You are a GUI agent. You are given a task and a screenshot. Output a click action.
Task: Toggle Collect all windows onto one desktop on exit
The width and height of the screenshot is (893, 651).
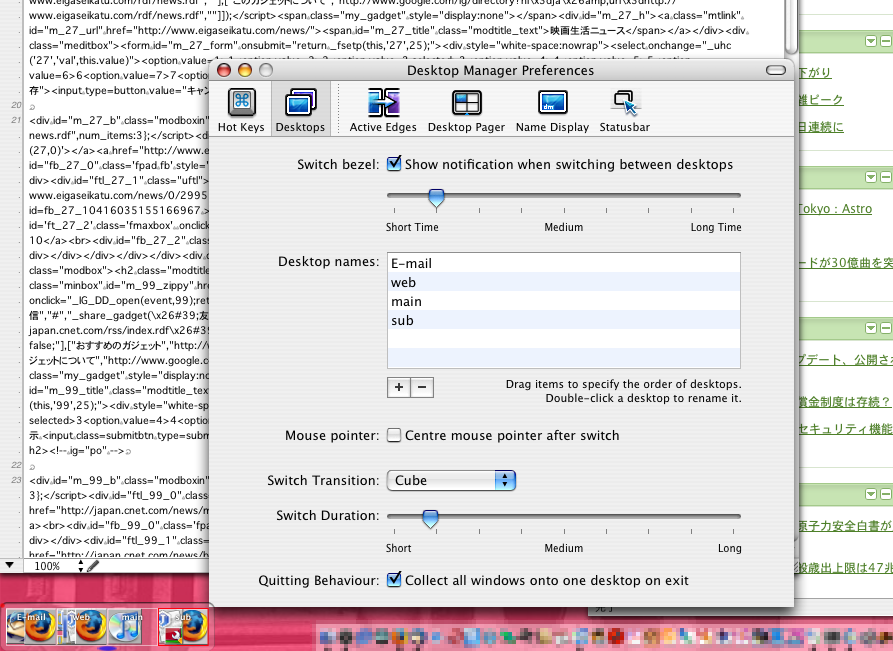click(394, 580)
